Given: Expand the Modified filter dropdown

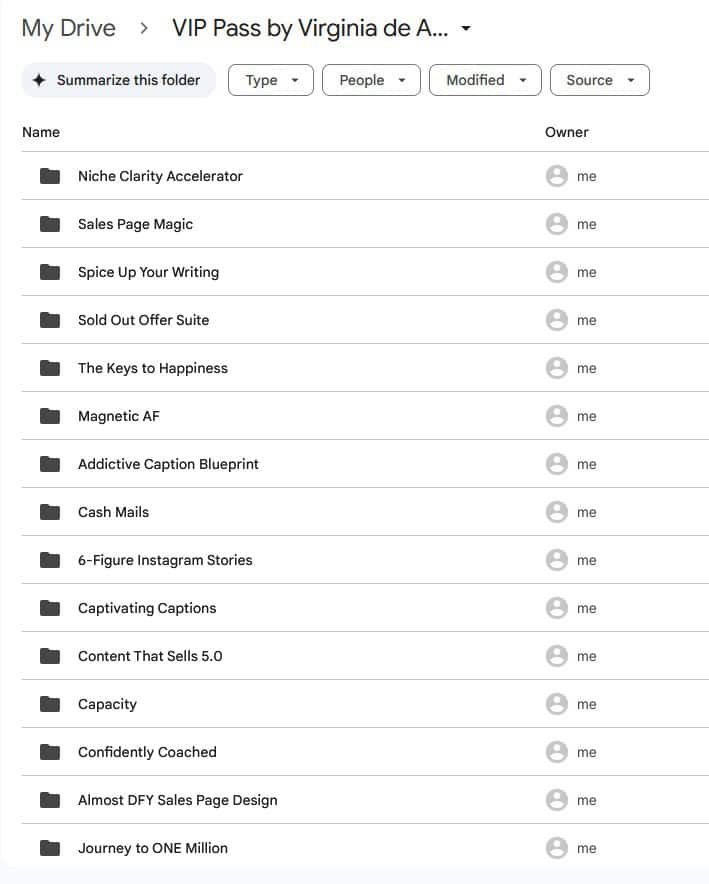Looking at the screenshot, I should 485,80.
